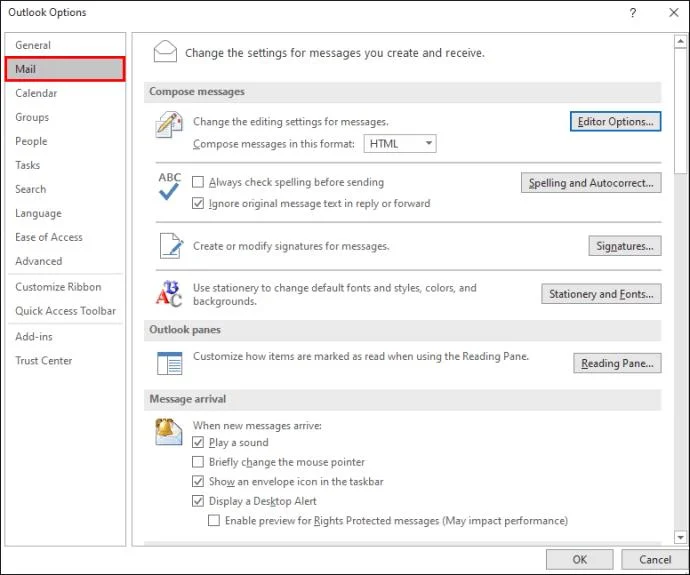The width and height of the screenshot is (690, 575).
Task: Click the Cancel button
Action: (x=655, y=559)
